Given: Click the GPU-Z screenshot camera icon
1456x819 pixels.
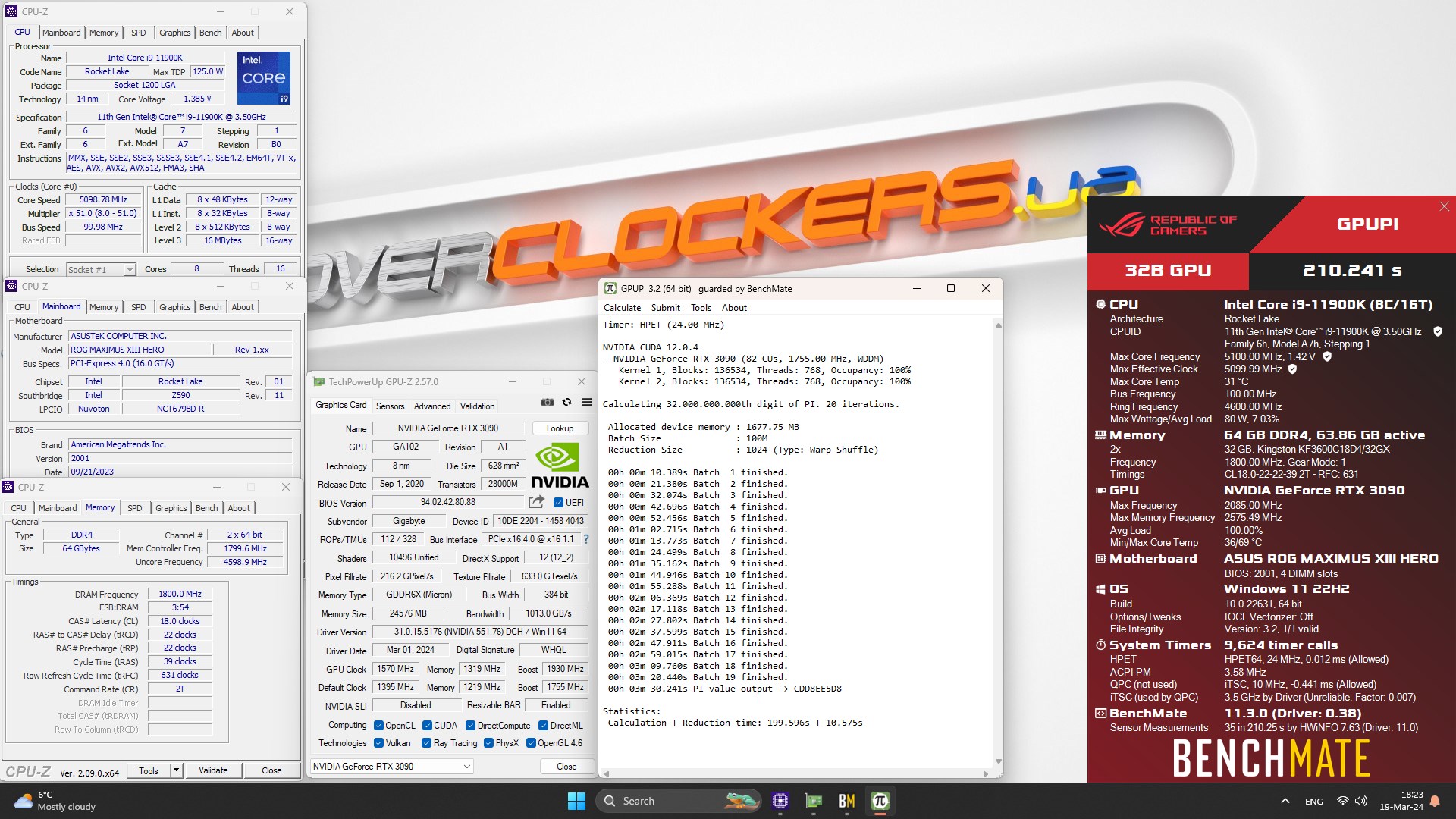Looking at the screenshot, I should coord(548,402).
